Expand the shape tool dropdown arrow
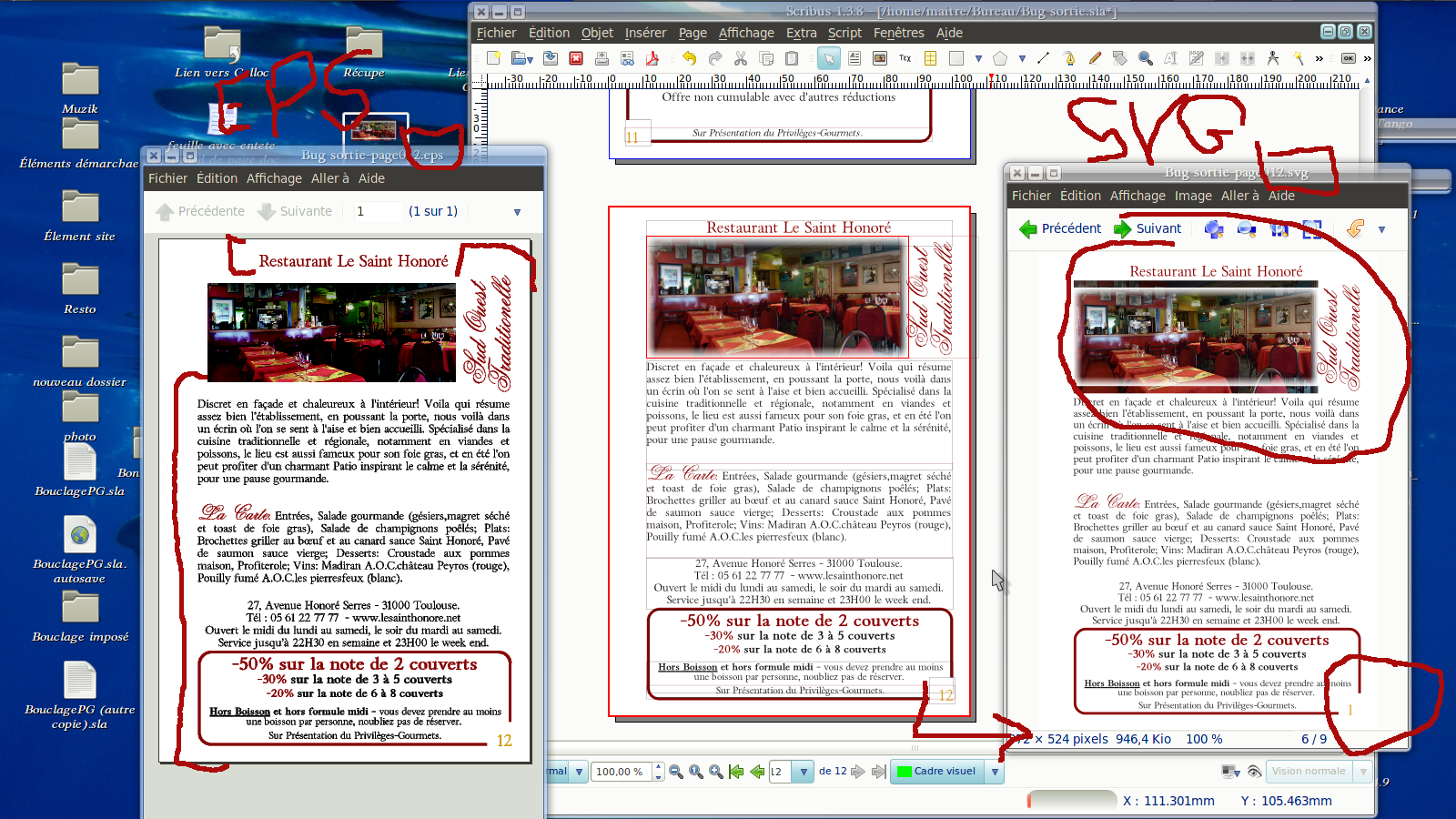This screenshot has height=819, width=1456. 978,58
